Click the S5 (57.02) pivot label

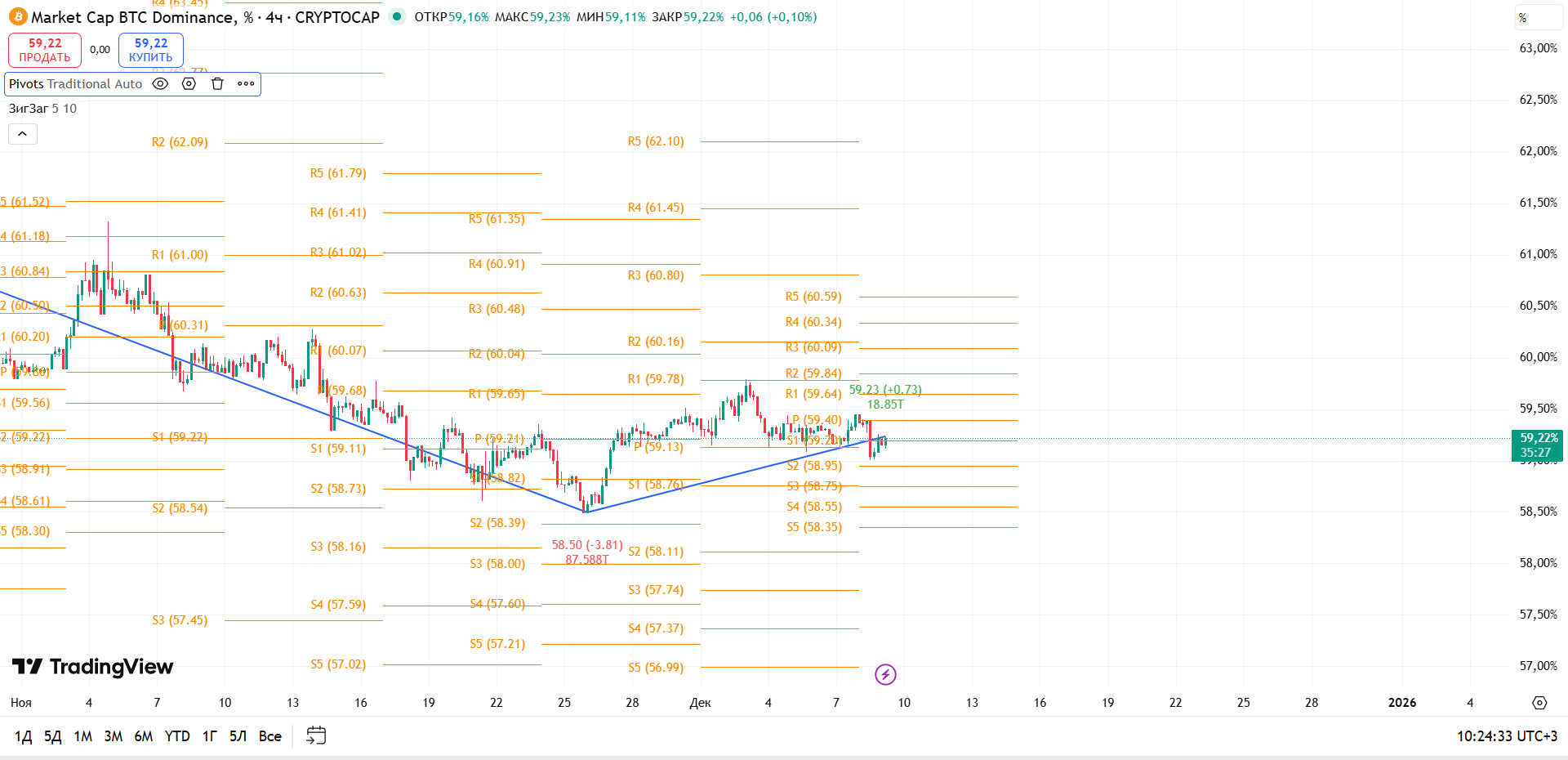pos(338,664)
